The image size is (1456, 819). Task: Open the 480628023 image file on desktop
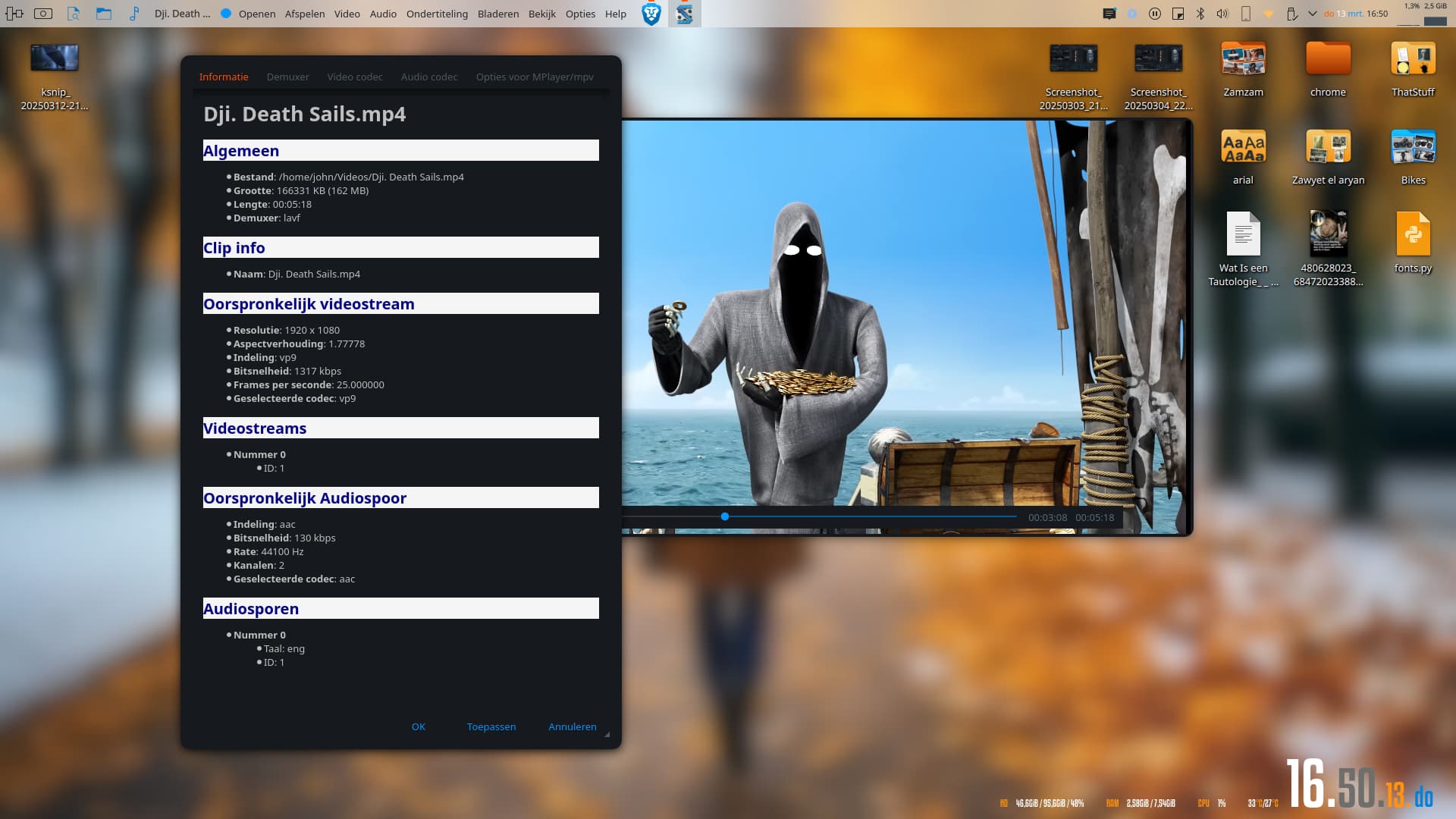click(x=1329, y=249)
